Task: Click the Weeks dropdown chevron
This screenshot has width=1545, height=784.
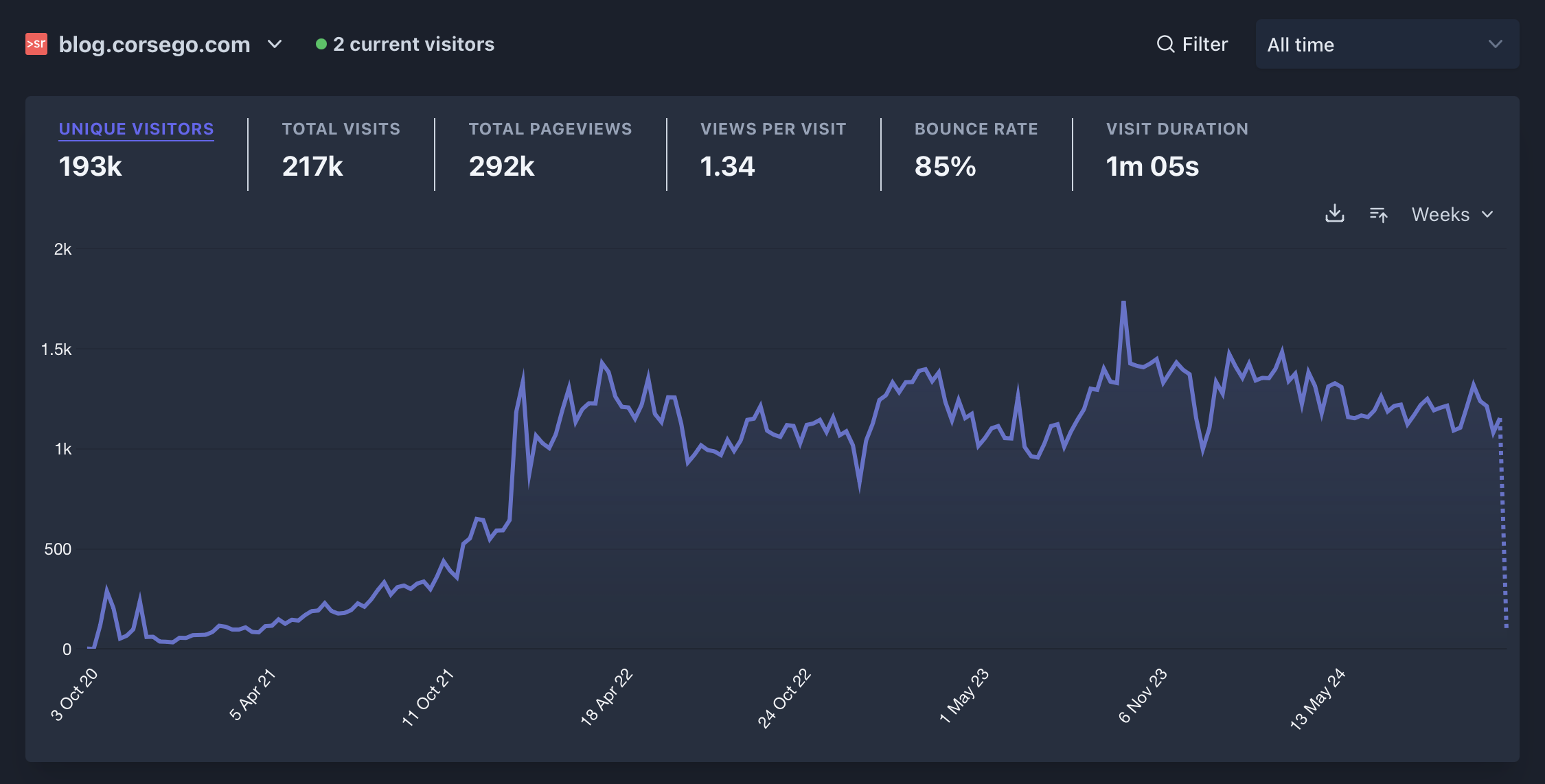Action: coord(1487,215)
